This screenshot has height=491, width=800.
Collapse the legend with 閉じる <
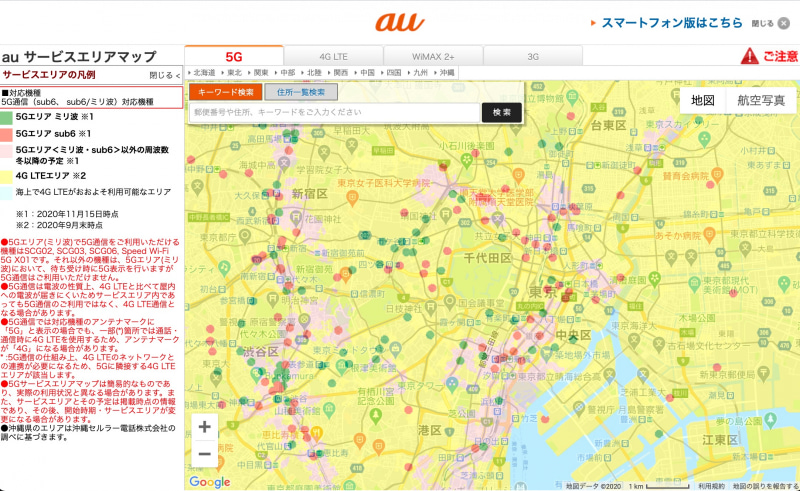point(165,75)
